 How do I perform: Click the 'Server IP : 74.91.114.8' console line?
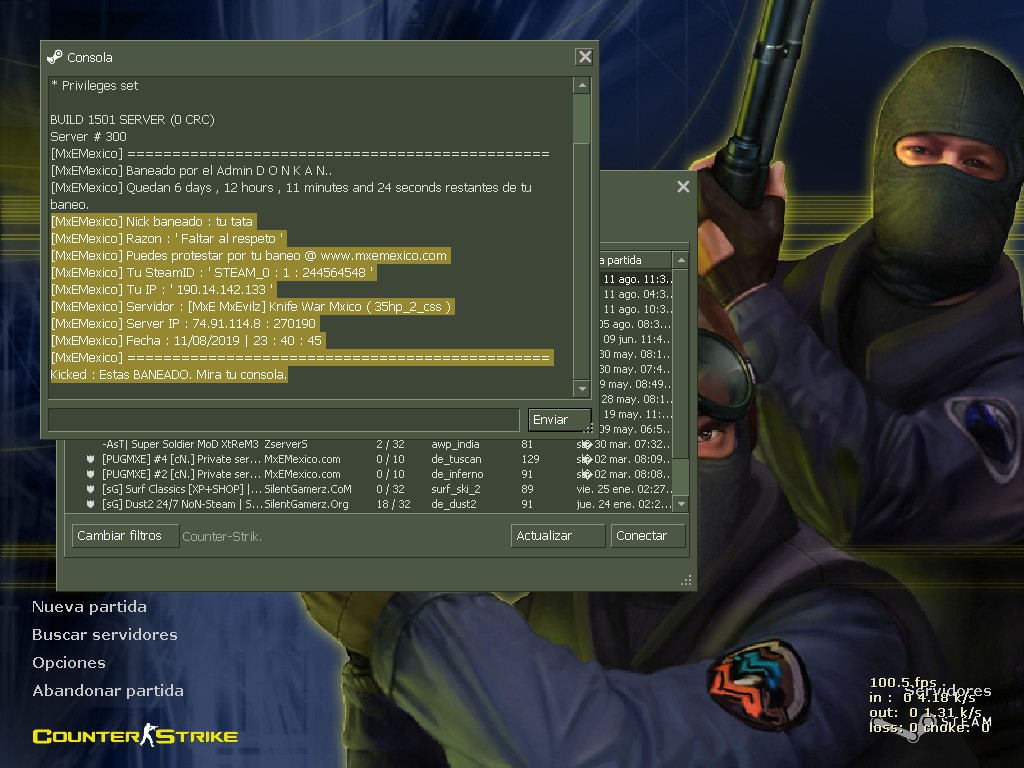click(184, 323)
